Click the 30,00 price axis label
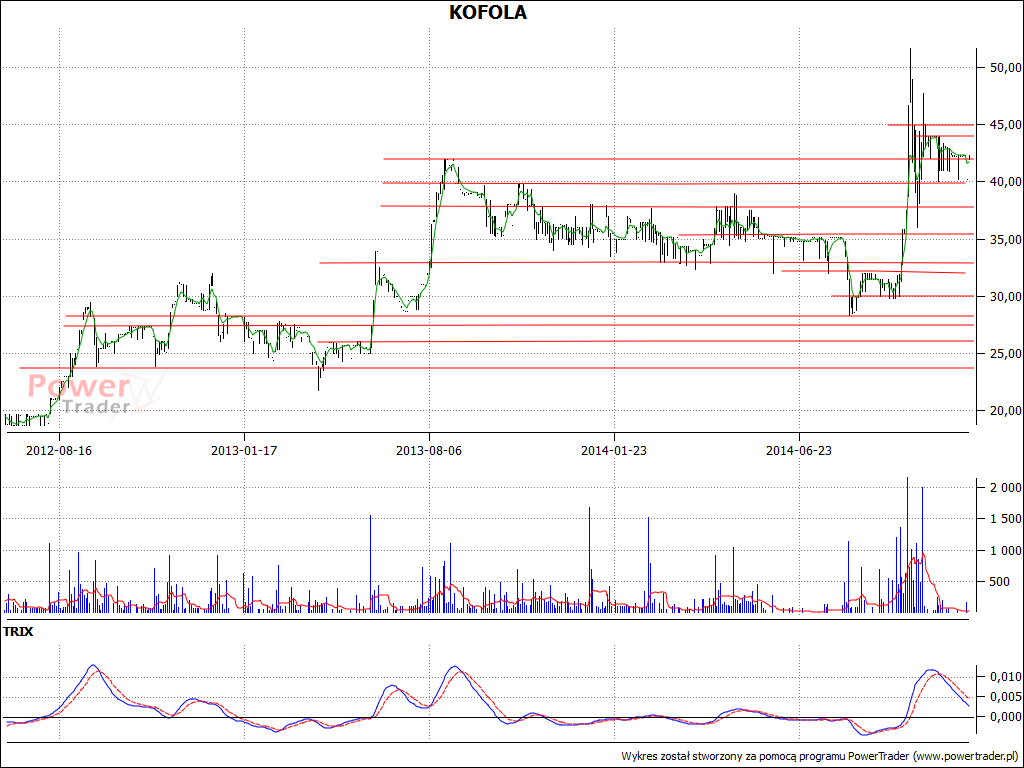The image size is (1024, 768). coord(1004,296)
